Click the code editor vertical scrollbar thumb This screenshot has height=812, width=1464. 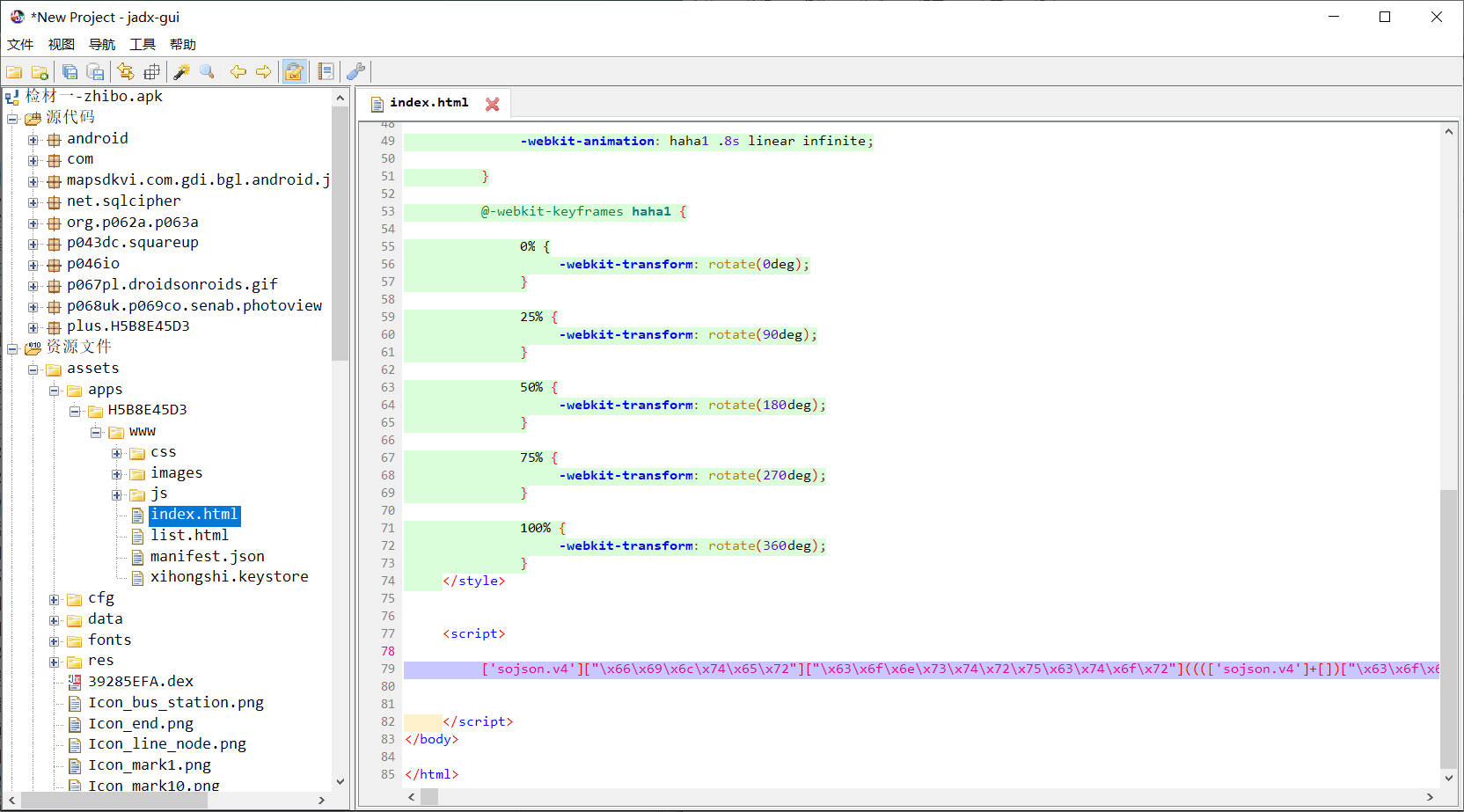pos(1448,629)
